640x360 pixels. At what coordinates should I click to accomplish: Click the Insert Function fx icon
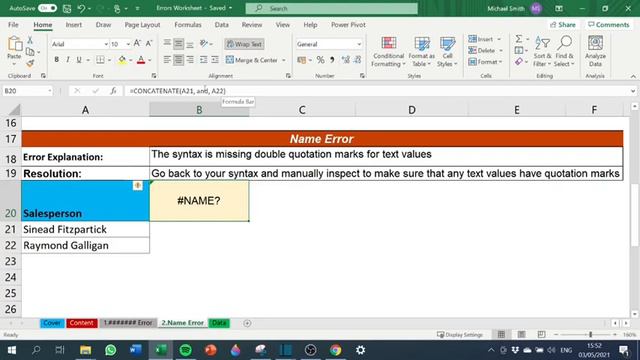113,91
